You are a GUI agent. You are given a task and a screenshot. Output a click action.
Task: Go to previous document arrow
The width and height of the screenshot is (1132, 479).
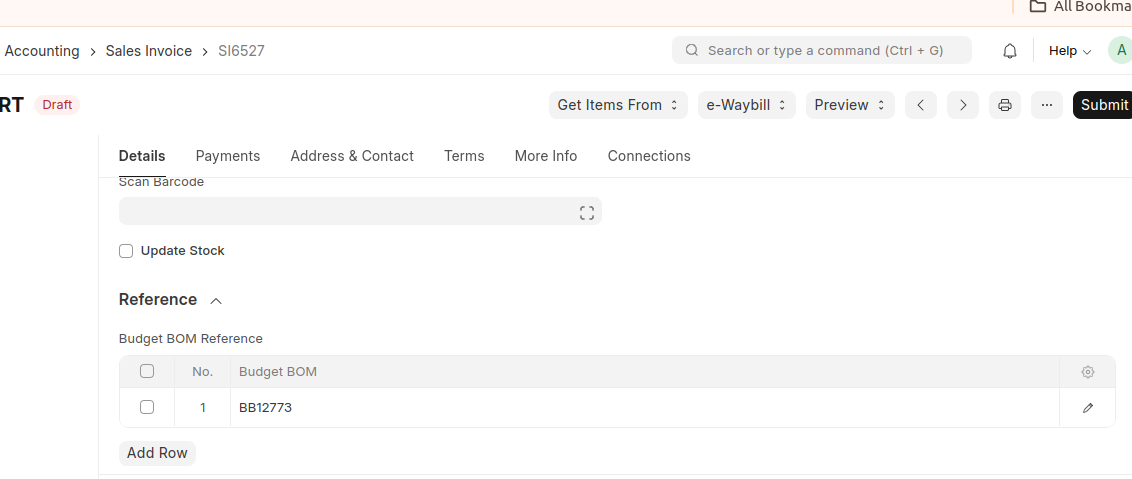pyautogui.click(x=921, y=105)
